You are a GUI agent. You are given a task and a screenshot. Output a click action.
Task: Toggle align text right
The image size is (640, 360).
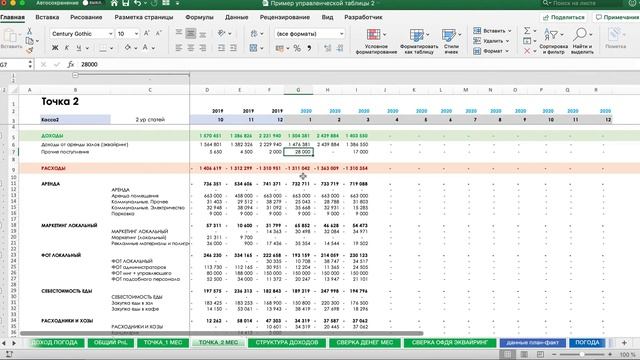coord(202,48)
